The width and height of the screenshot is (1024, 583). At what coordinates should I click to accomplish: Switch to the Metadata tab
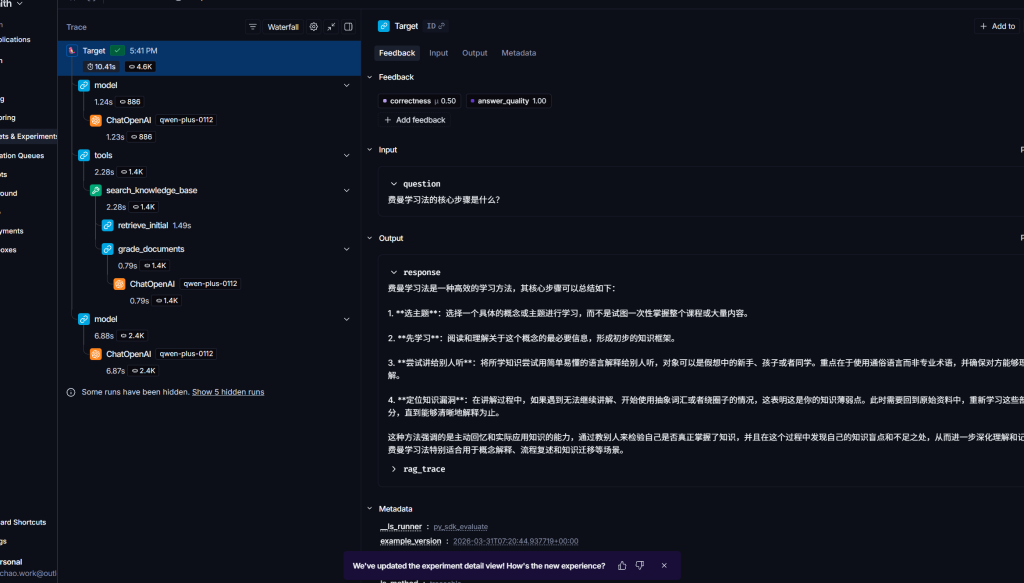pos(519,53)
